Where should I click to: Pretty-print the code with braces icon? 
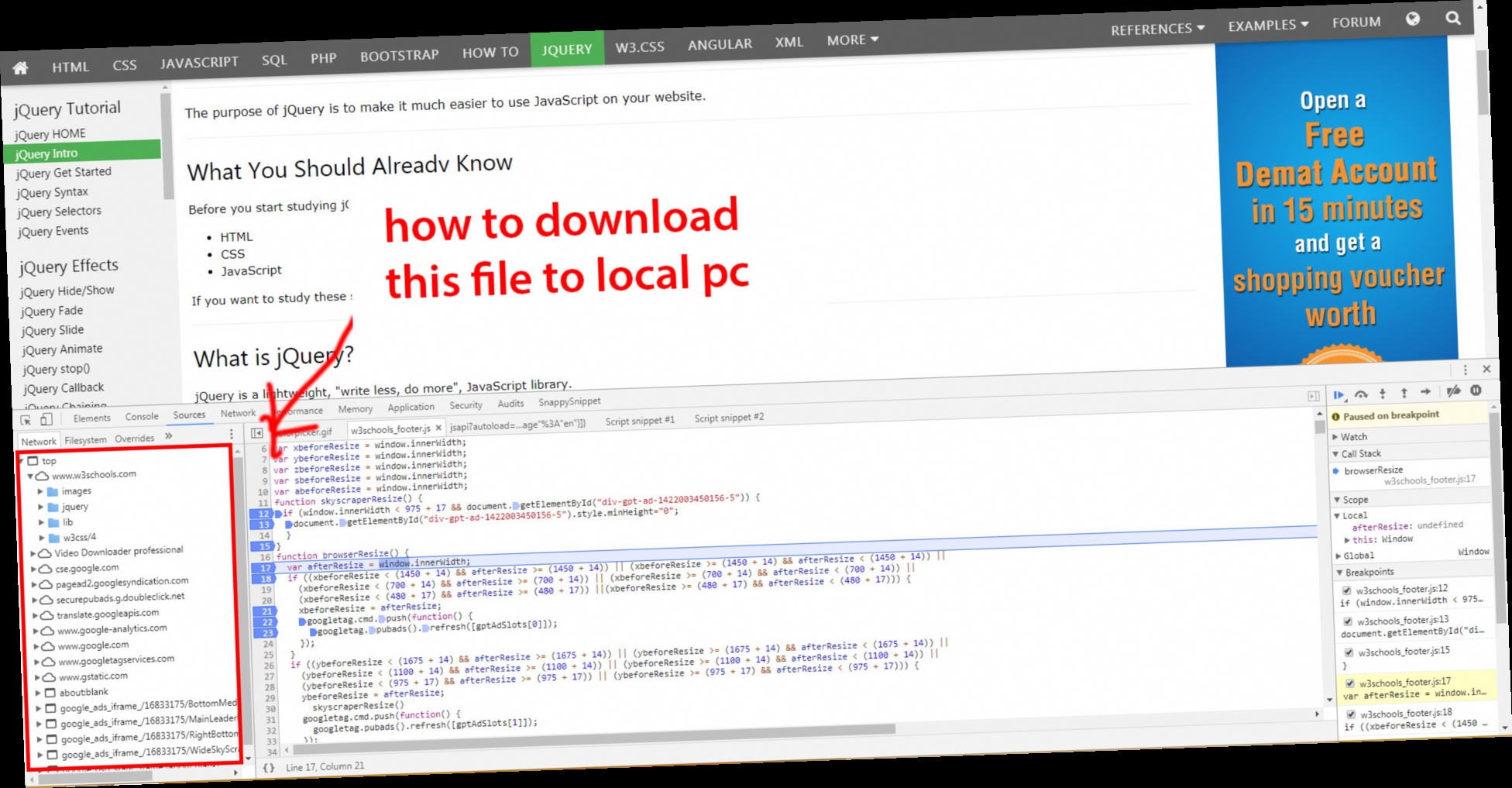tap(269, 768)
